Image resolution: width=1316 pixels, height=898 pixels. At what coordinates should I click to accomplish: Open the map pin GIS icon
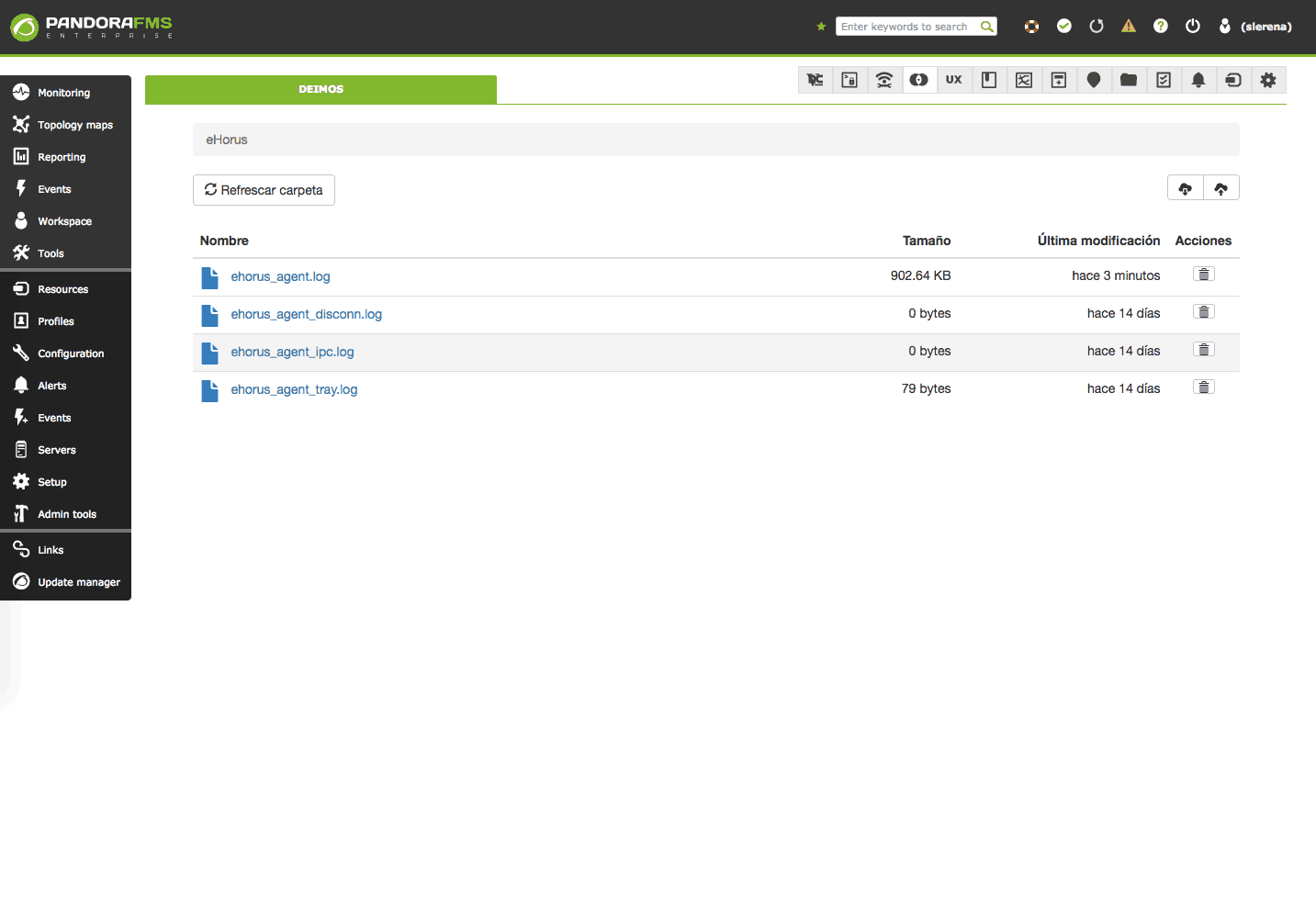coord(1094,80)
